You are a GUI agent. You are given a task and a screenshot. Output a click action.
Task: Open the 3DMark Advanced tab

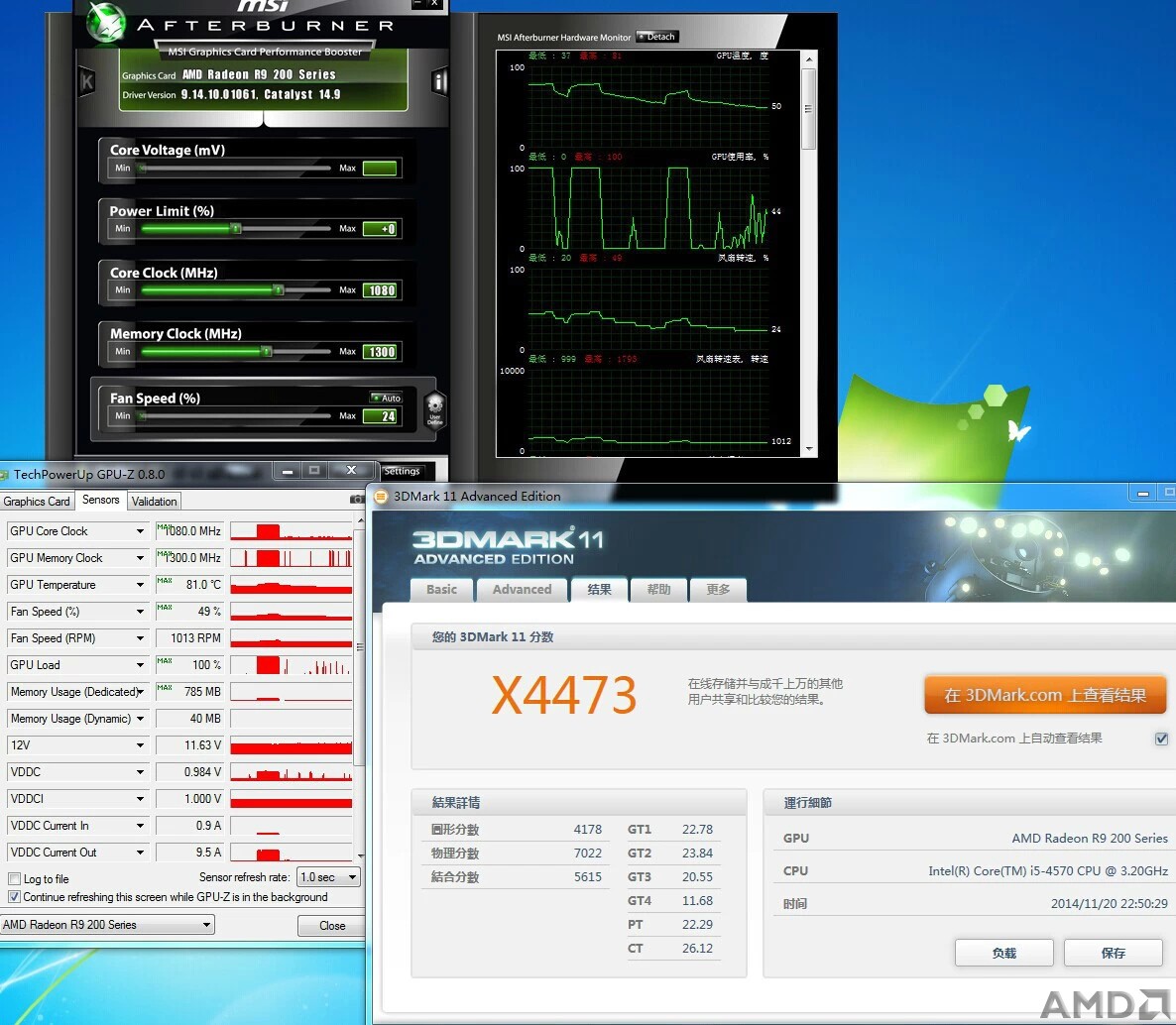[x=522, y=590]
